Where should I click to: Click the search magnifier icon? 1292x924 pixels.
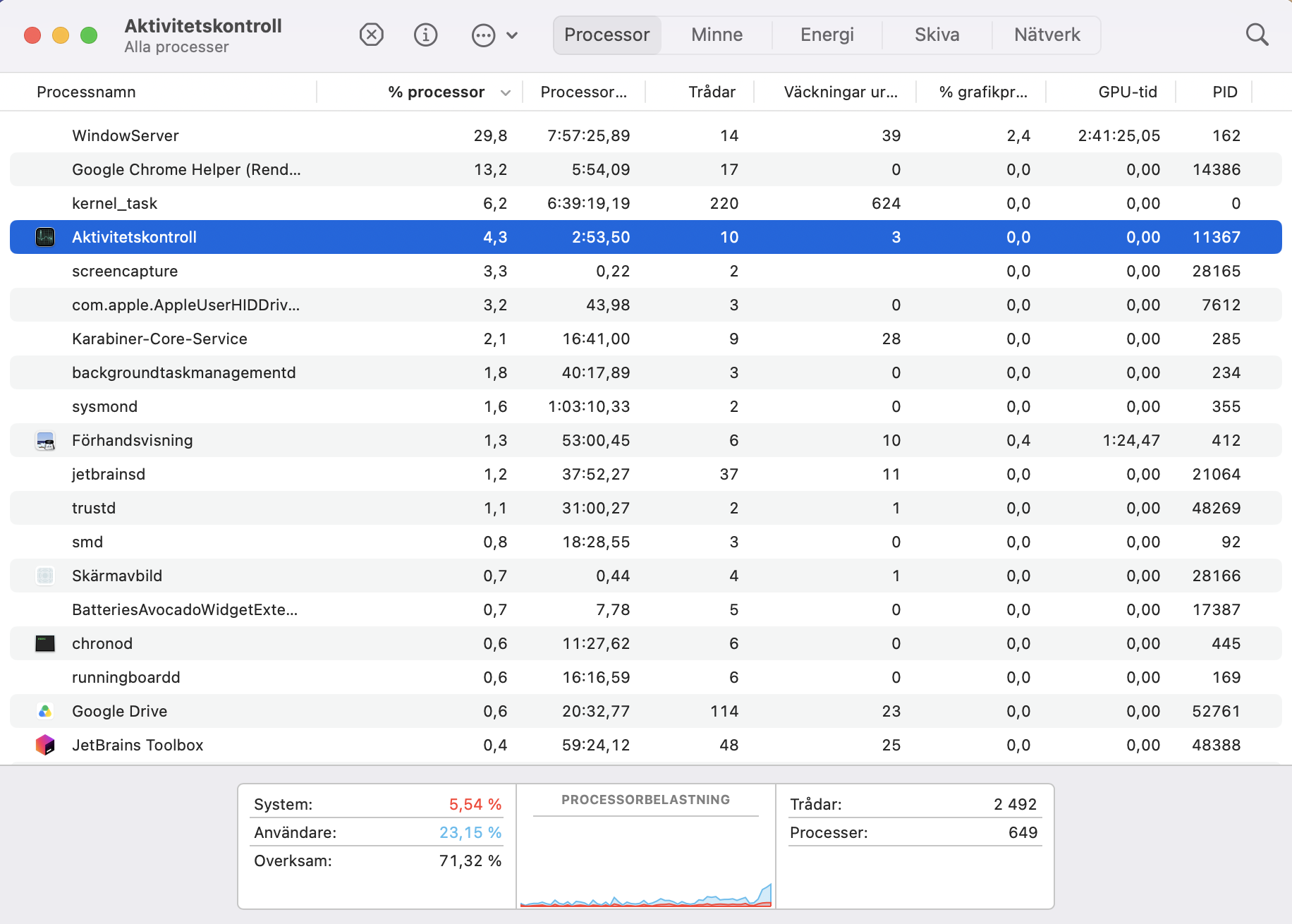1257,35
